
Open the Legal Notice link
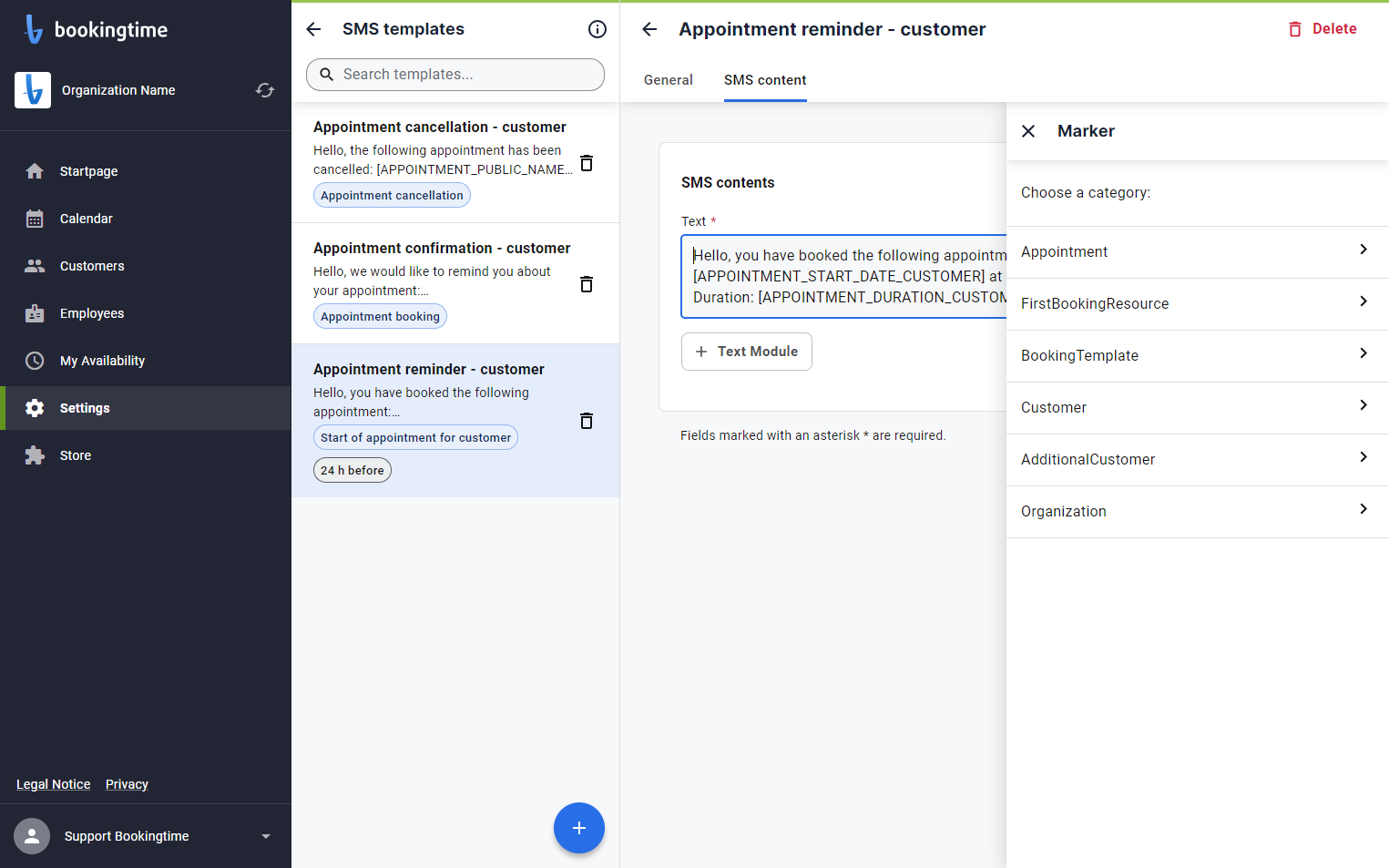54,784
